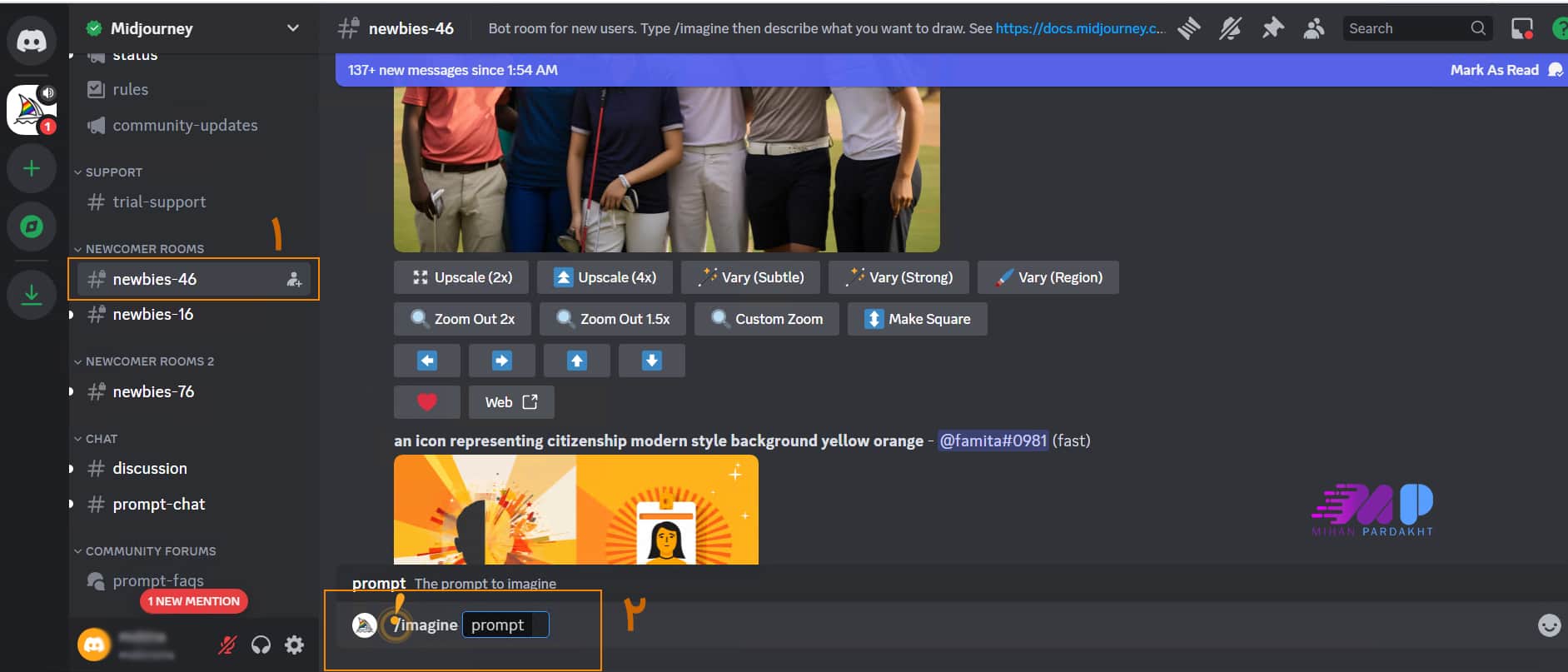
Task: Open Explore Discoverable Servers compass icon
Action: [x=32, y=226]
